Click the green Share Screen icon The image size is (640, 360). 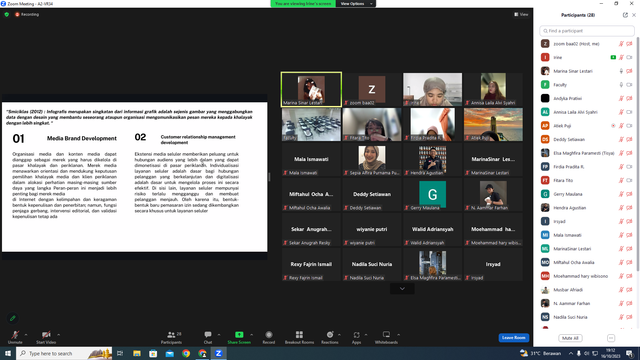[x=239, y=335]
